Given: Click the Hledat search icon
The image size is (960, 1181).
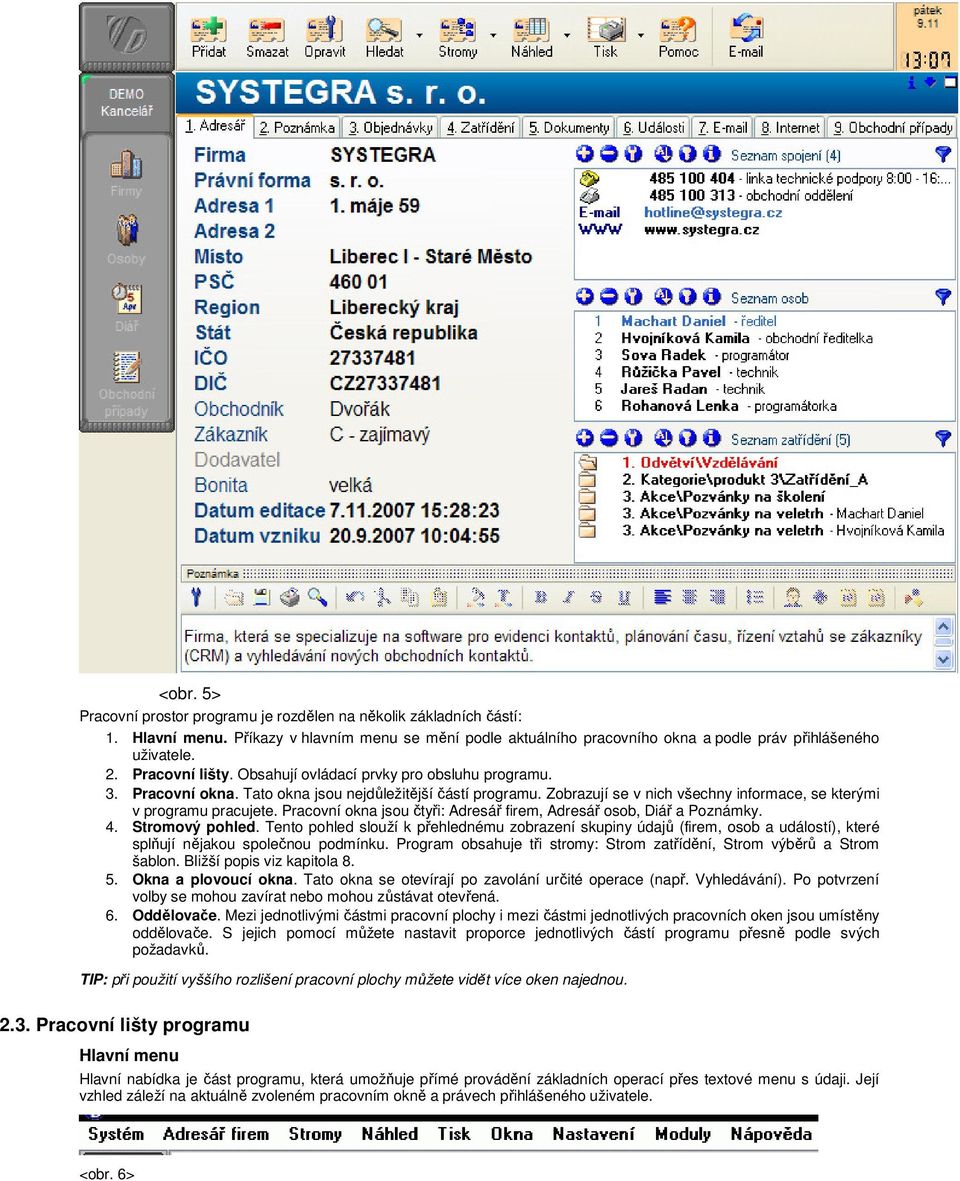Looking at the screenshot, I should point(384,38).
